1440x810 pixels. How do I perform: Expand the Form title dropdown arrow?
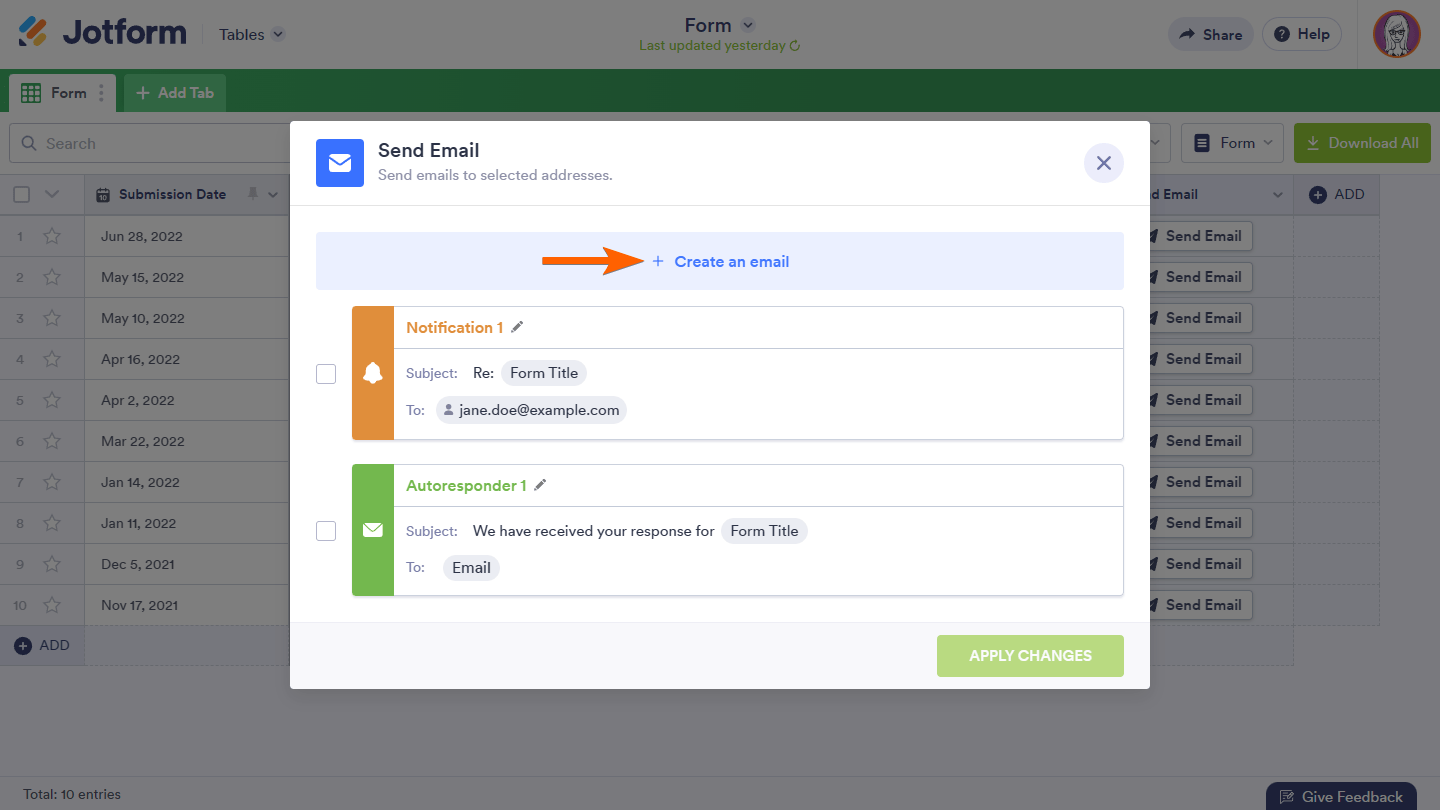(x=748, y=25)
